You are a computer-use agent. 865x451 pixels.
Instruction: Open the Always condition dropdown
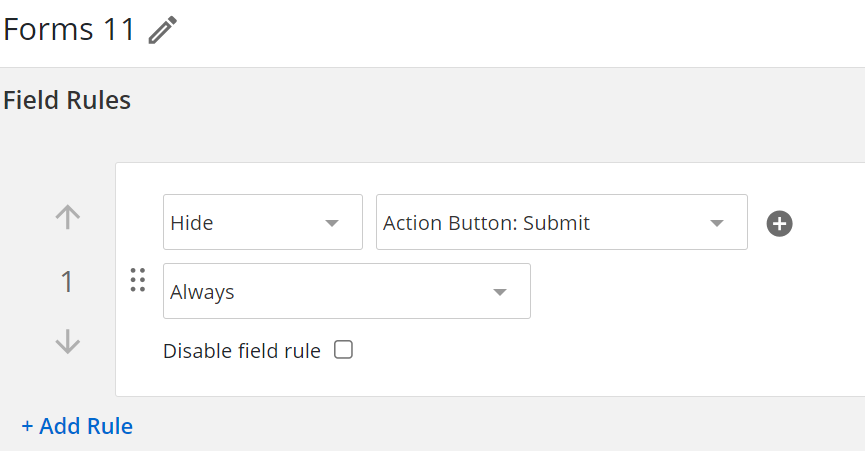[x=347, y=291]
